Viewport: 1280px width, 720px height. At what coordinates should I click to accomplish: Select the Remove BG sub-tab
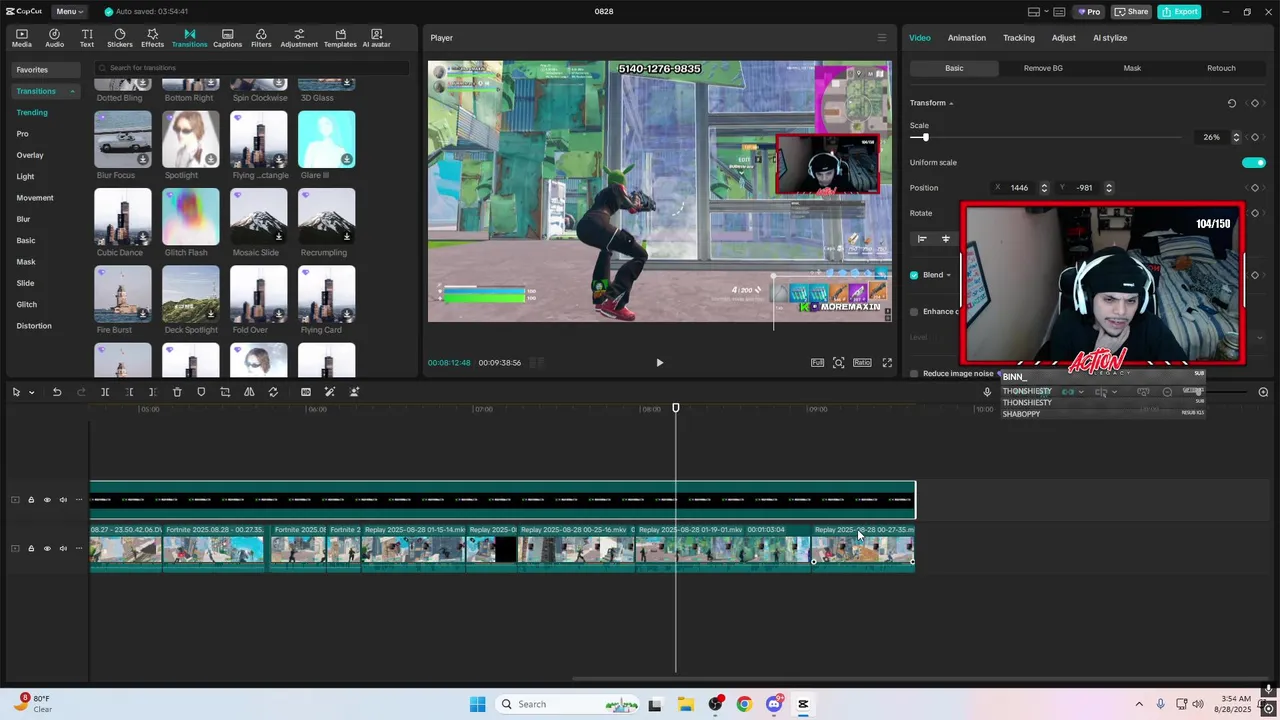point(1043,68)
